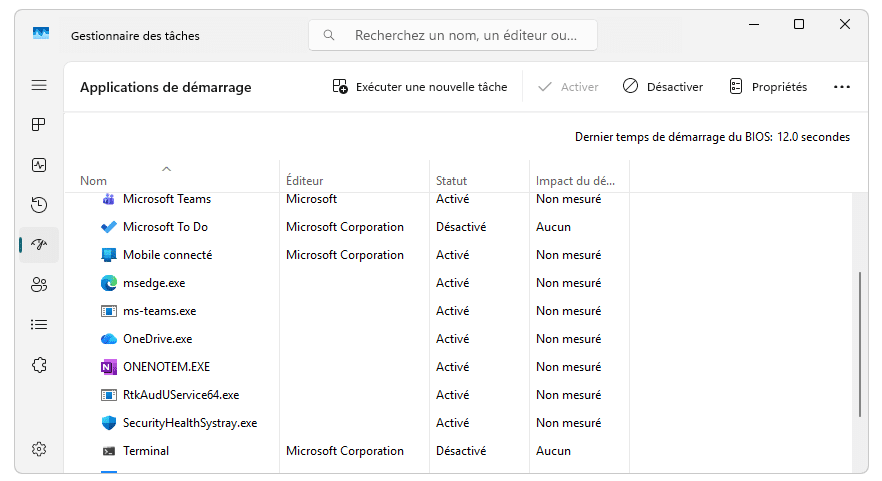Select the Terminal row name
The height and width of the screenshot is (481, 882).
[x=146, y=451]
